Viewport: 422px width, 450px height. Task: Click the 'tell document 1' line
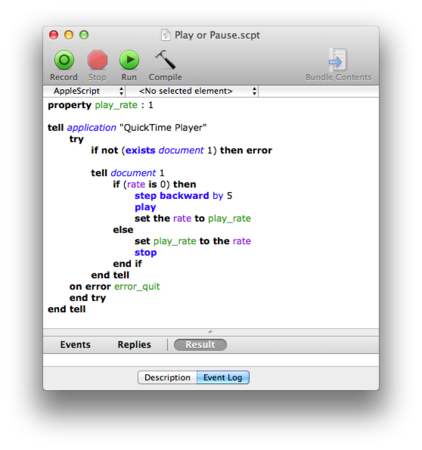click(128, 173)
